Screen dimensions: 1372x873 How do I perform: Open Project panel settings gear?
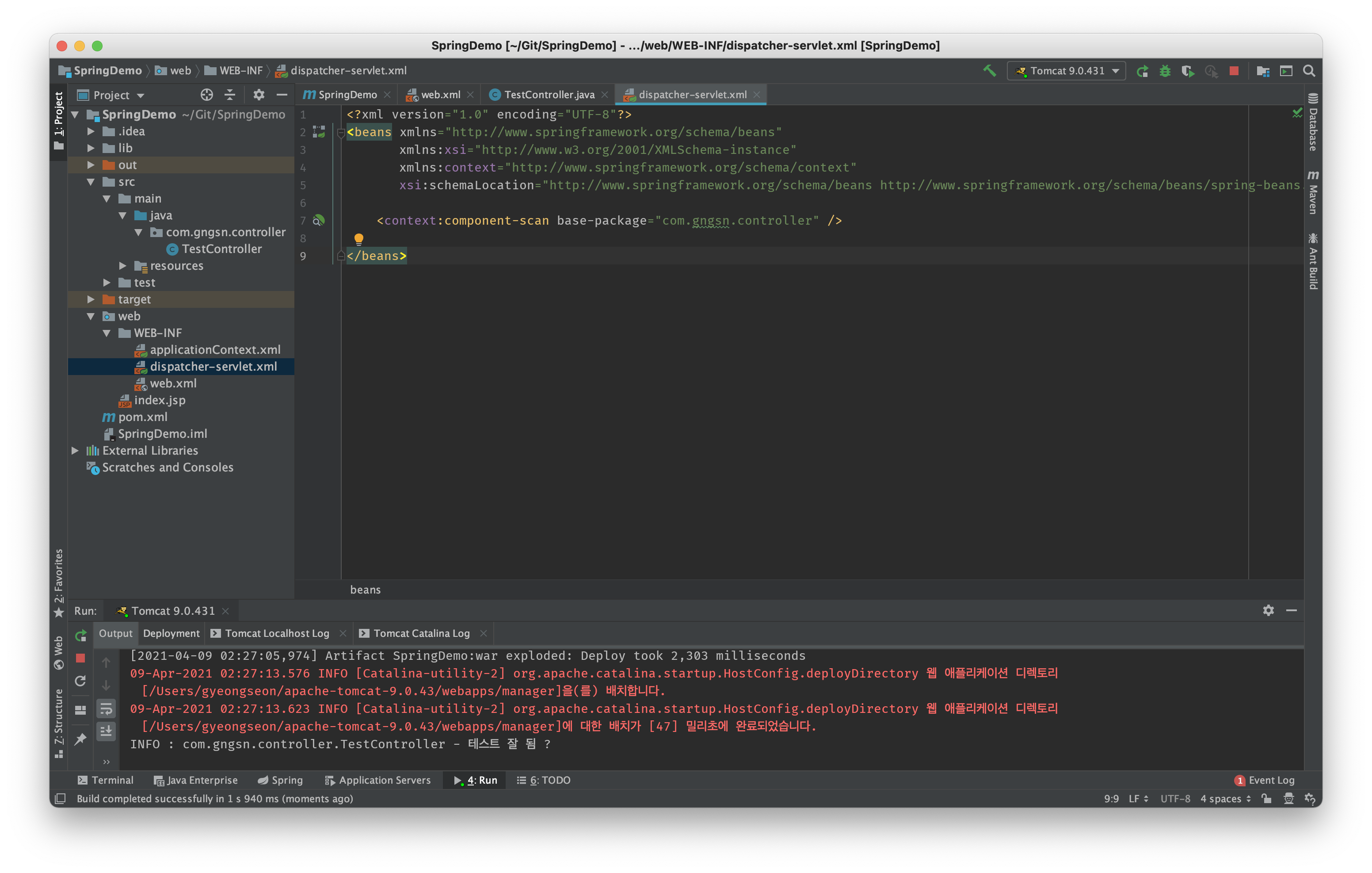[259, 95]
